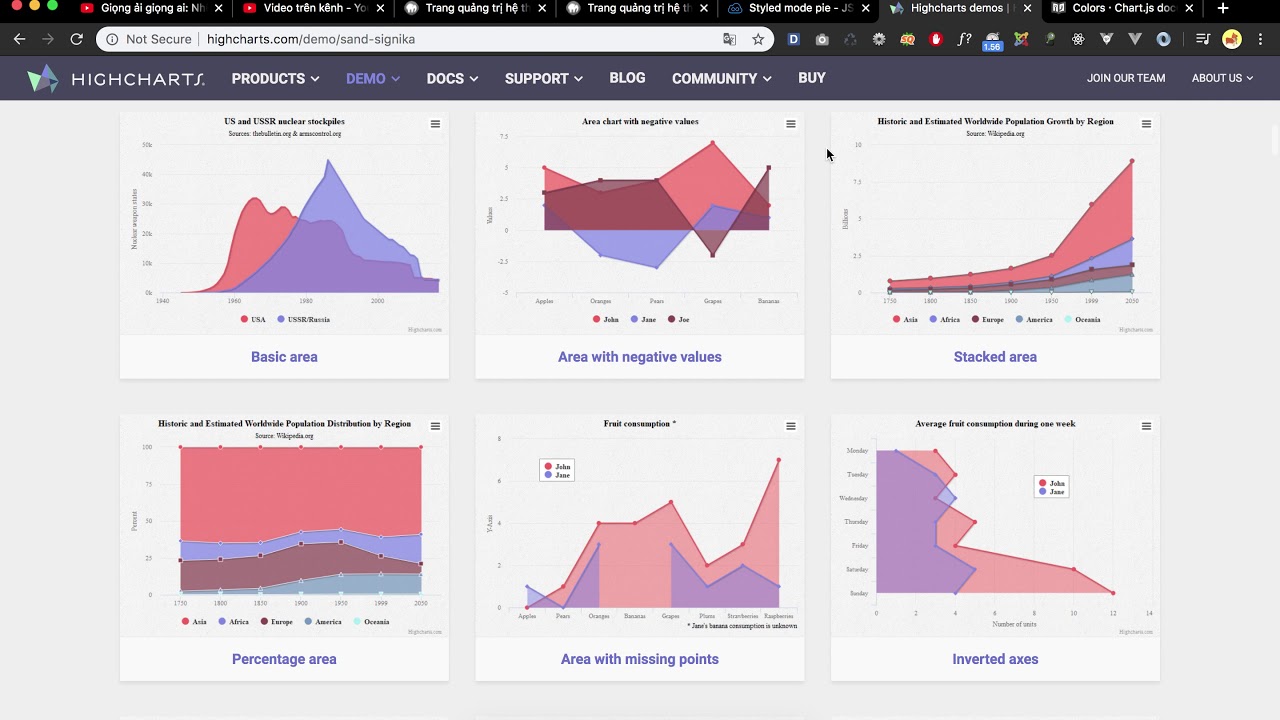This screenshot has height=720, width=1280.
Task: Click the nuclear stockpiles chart thumbnail
Action: tap(284, 222)
